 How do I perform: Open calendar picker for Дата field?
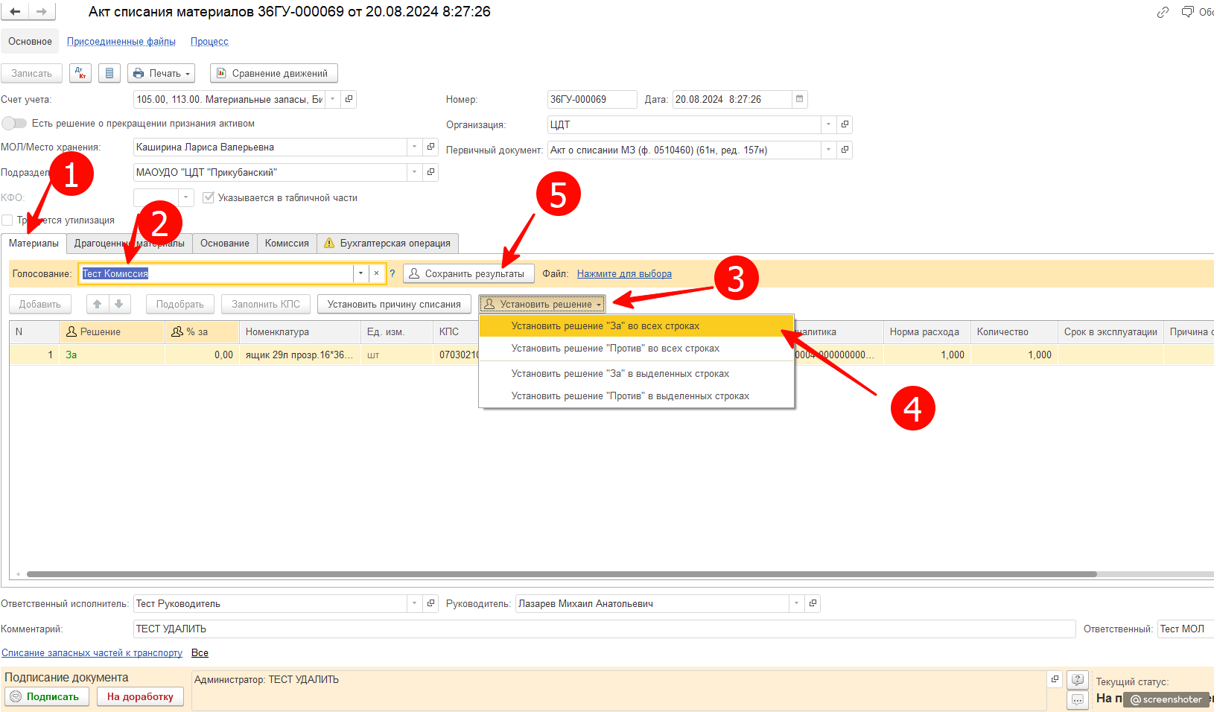pos(799,99)
